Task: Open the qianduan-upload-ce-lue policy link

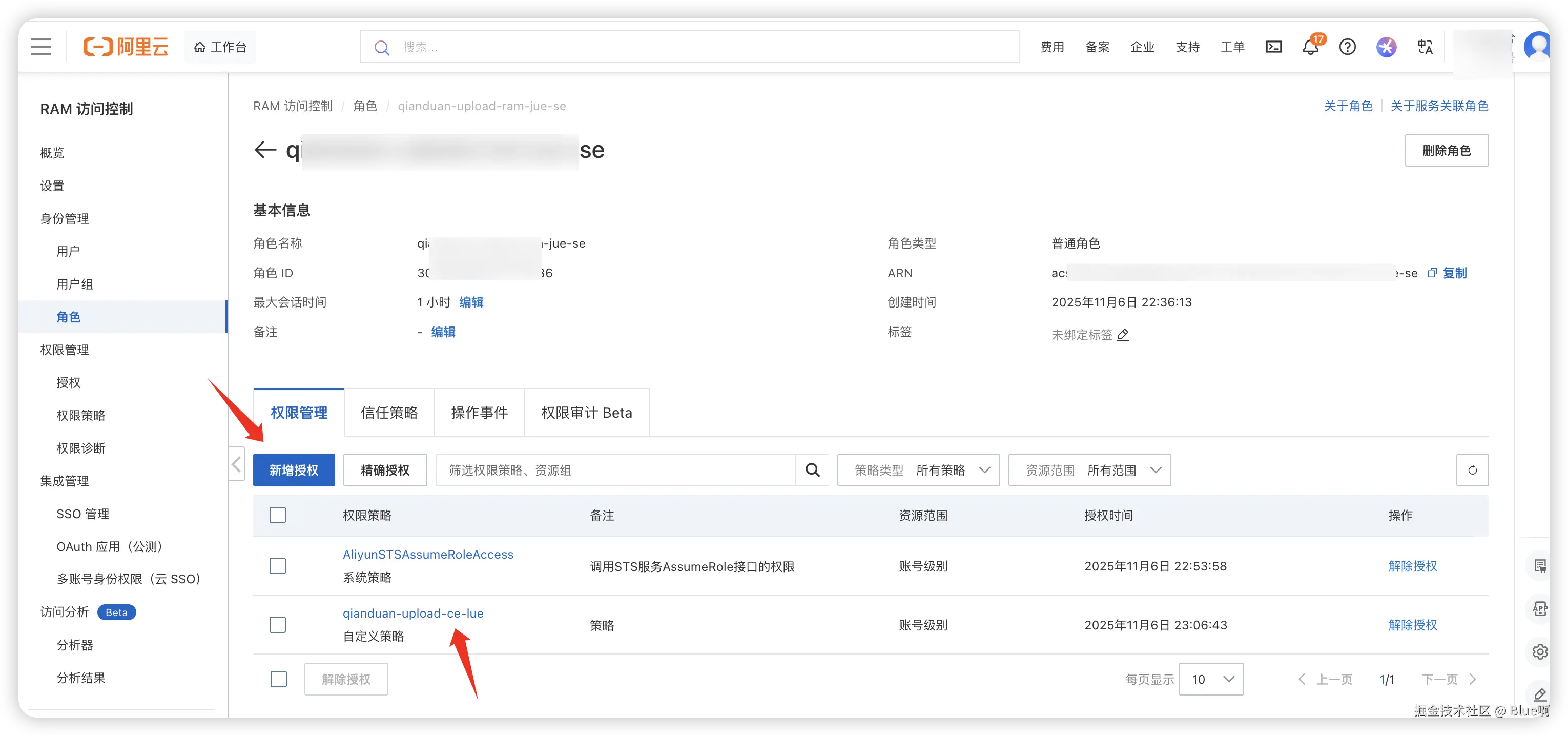Action: [412, 613]
